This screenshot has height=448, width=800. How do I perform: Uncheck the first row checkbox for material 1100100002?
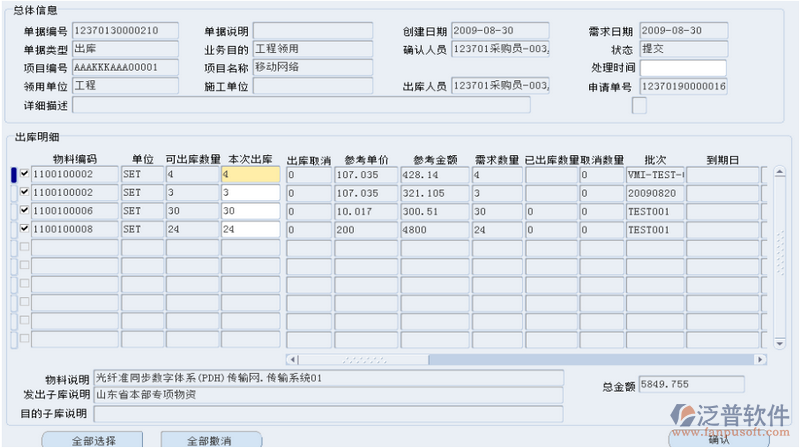click(24, 174)
